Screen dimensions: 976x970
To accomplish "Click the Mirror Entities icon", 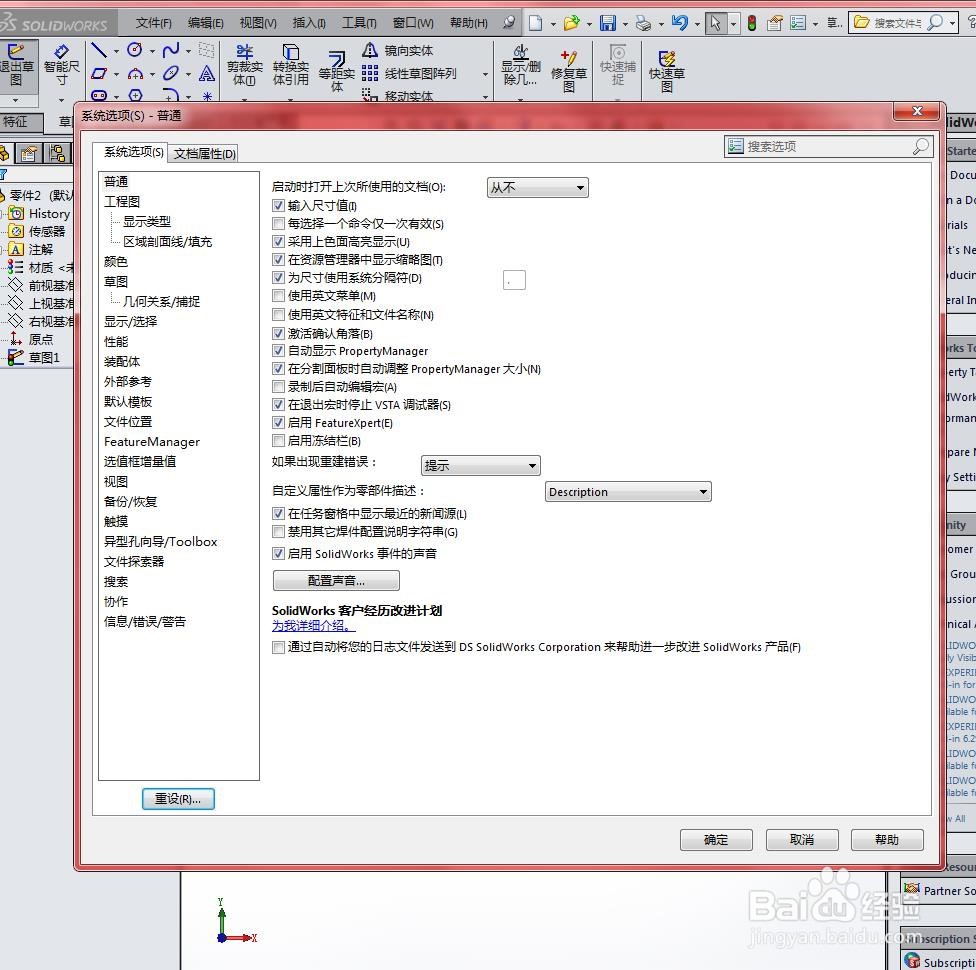I will pos(370,50).
